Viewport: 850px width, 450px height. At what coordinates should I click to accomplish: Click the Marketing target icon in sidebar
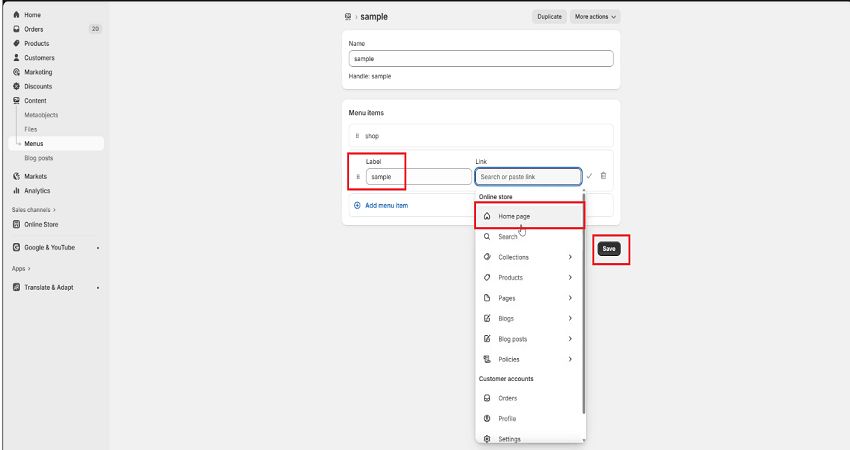coord(16,72)
